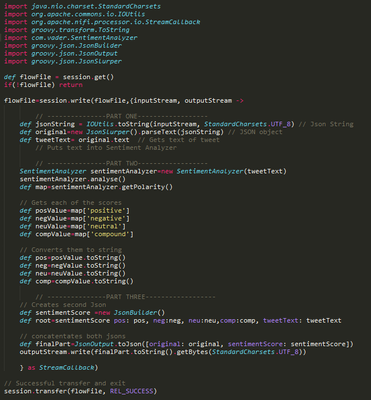Screen dimensions: 371x400
Task: Click compValue.toString() line
Action: [x=77, y=281]
